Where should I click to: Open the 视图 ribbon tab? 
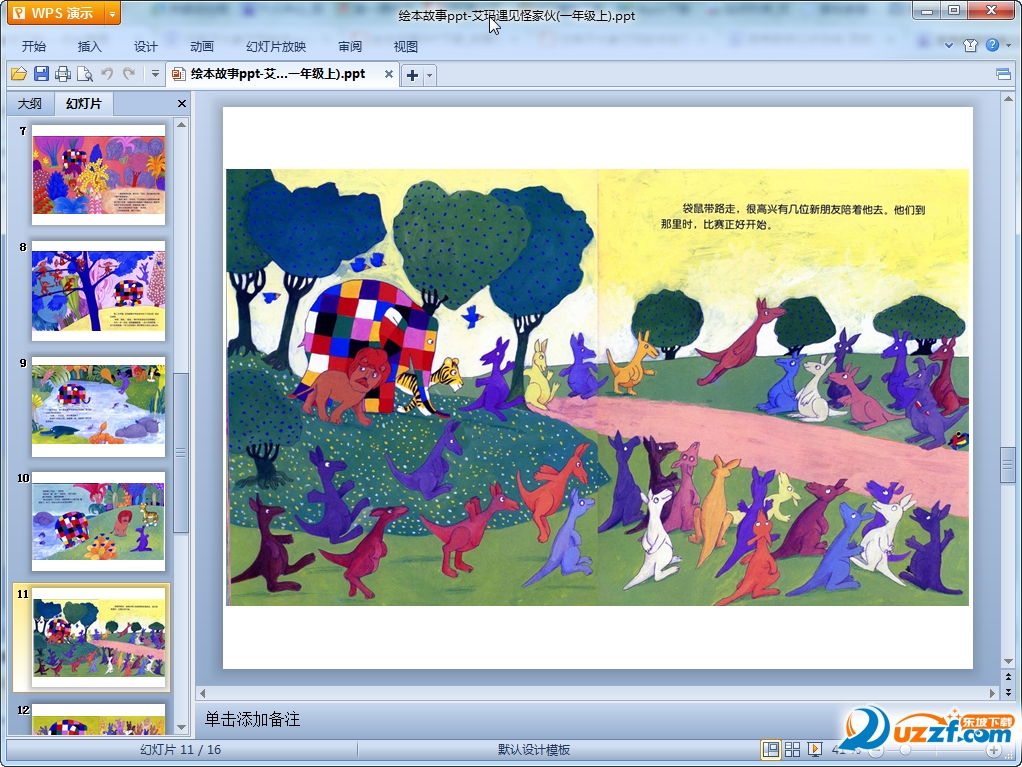point(405,46)
